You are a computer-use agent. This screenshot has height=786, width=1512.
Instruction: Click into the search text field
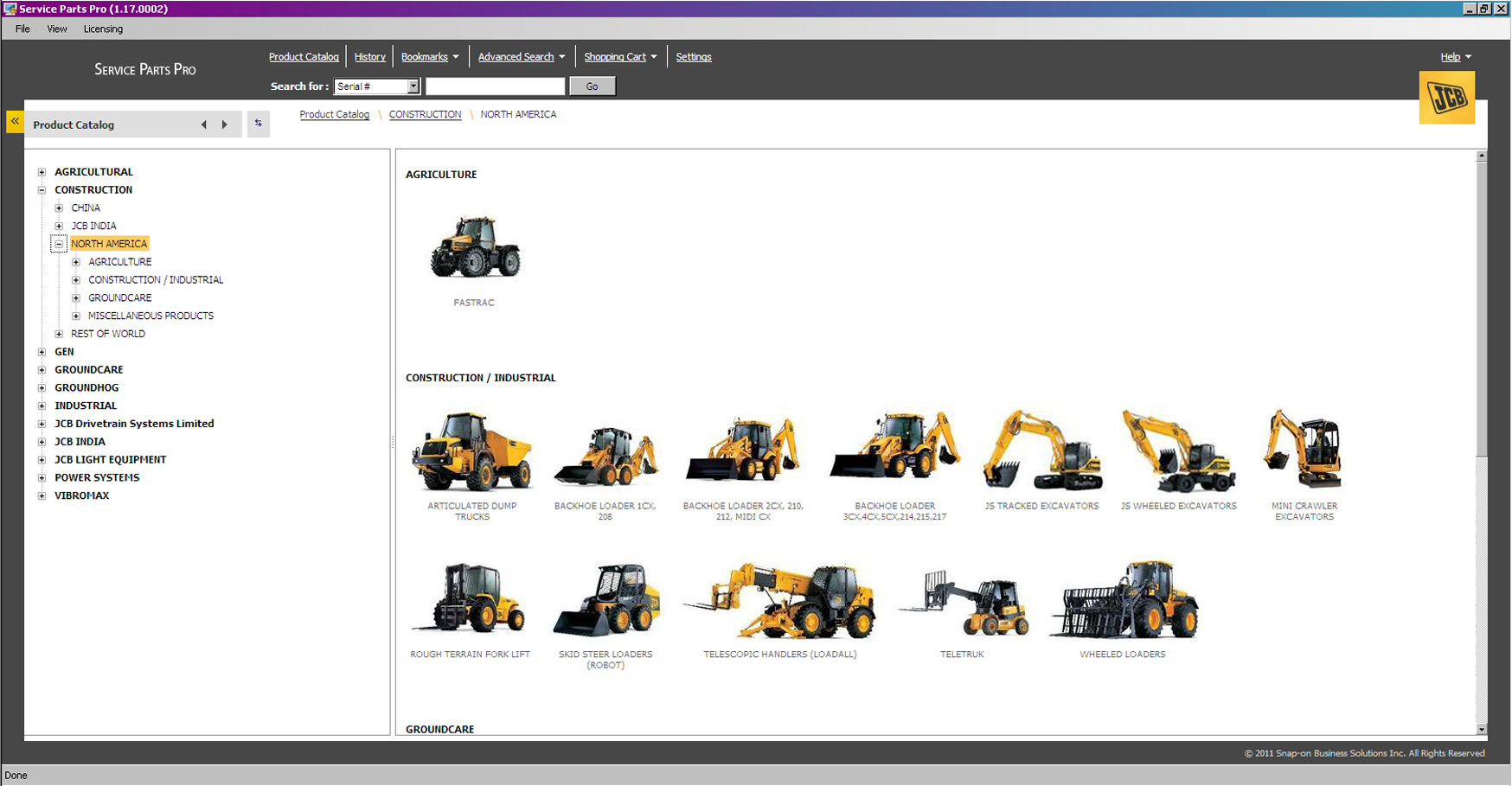pyautogui.click(x=495, y=86)
